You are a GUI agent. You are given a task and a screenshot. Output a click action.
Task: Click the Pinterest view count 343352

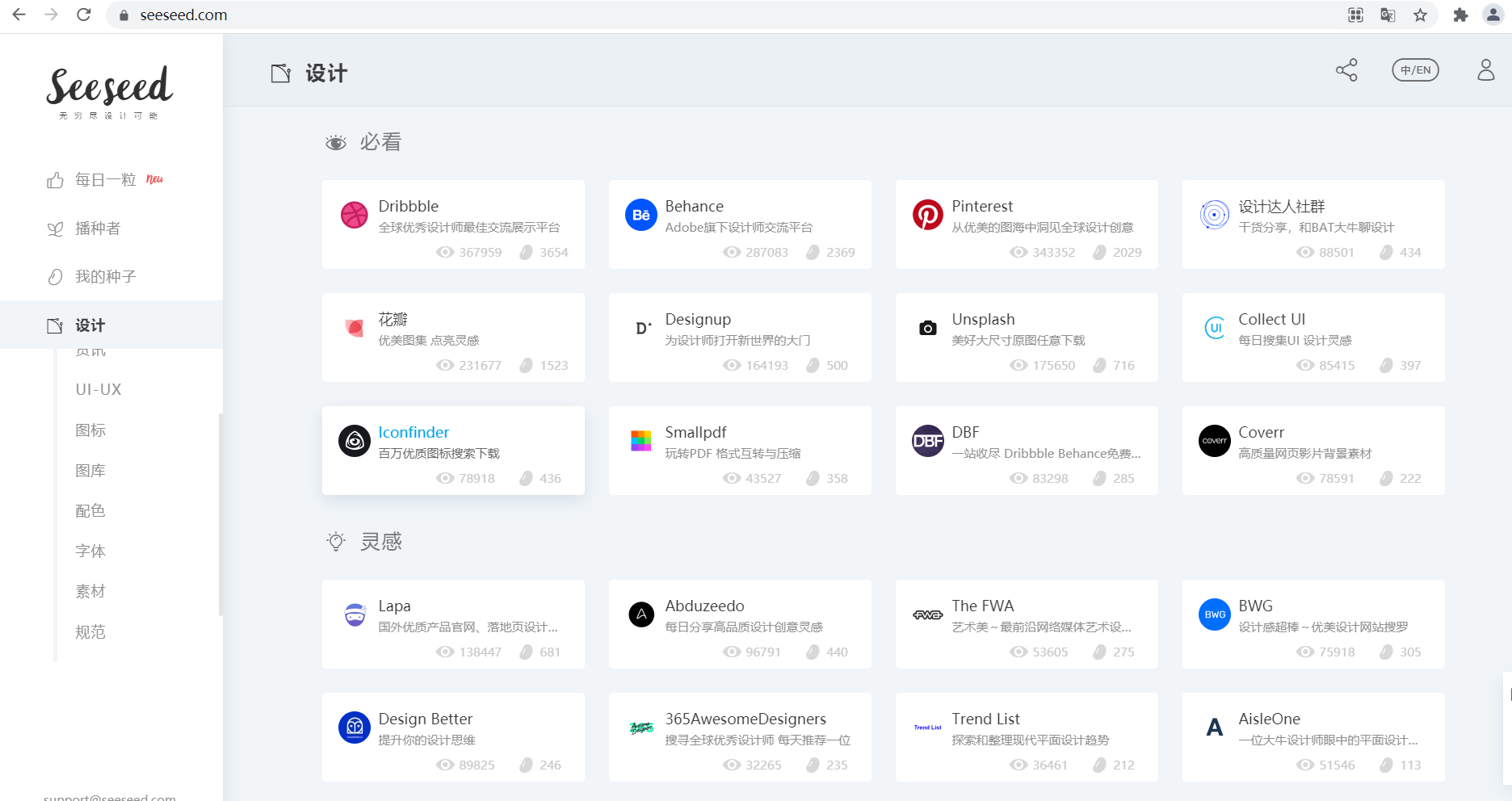click(x=1043, y=252)
